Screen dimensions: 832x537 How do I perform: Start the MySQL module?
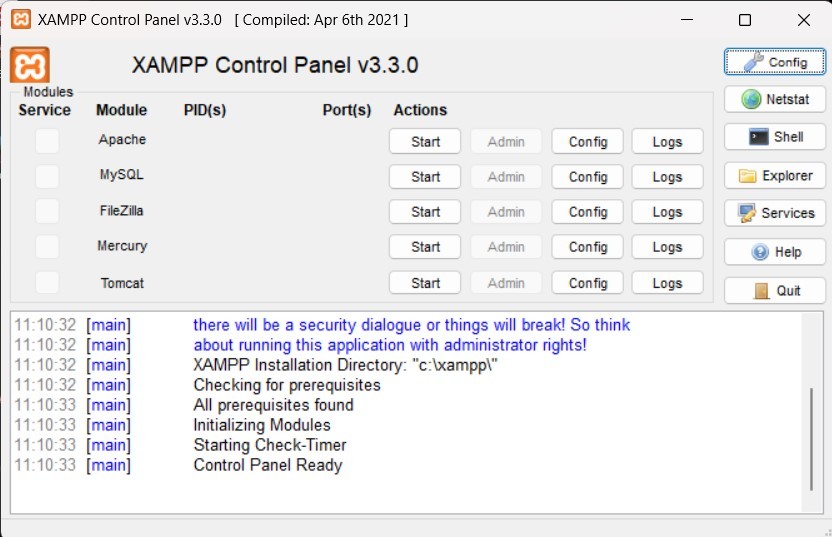pos(425,177)
